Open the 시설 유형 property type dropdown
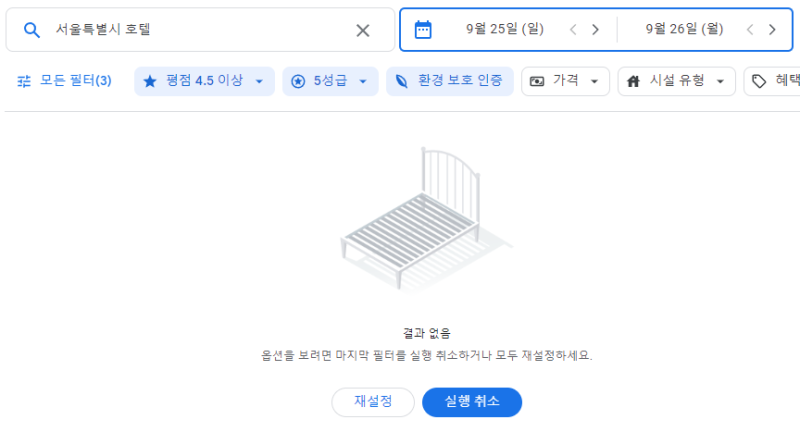 click(676, 81)
